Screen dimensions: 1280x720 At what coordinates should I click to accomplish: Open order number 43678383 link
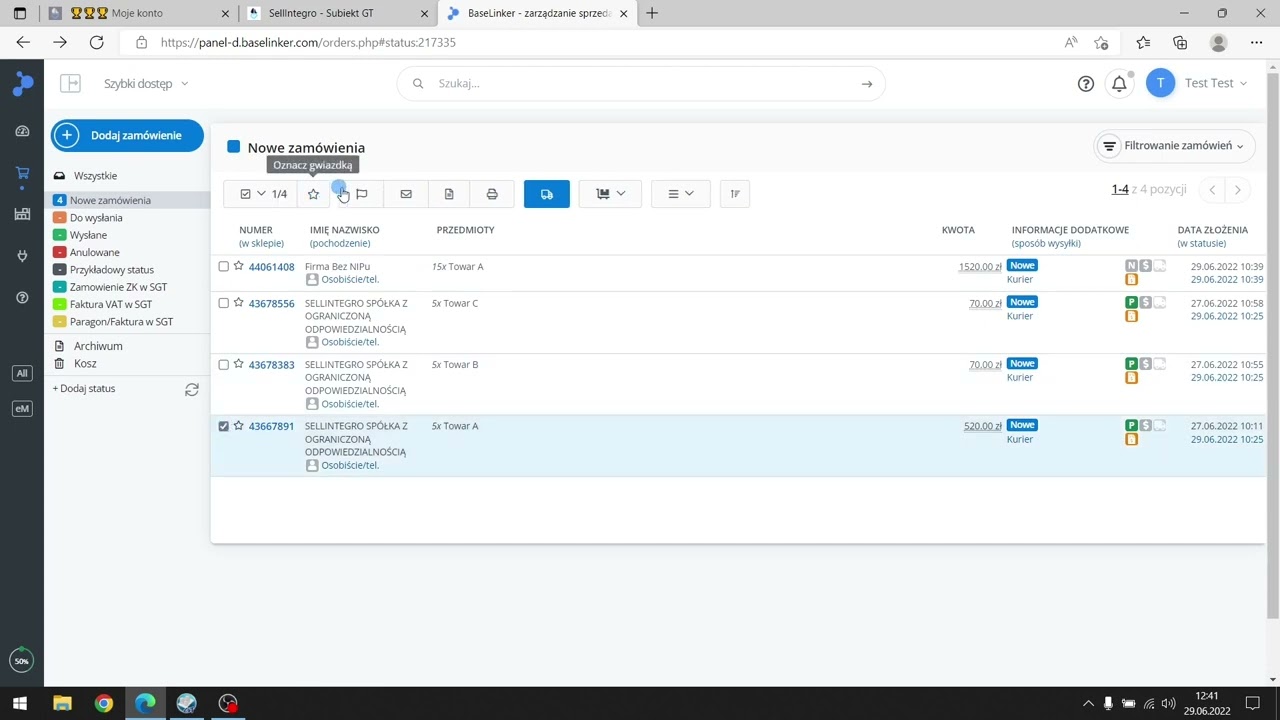(271, 365)
